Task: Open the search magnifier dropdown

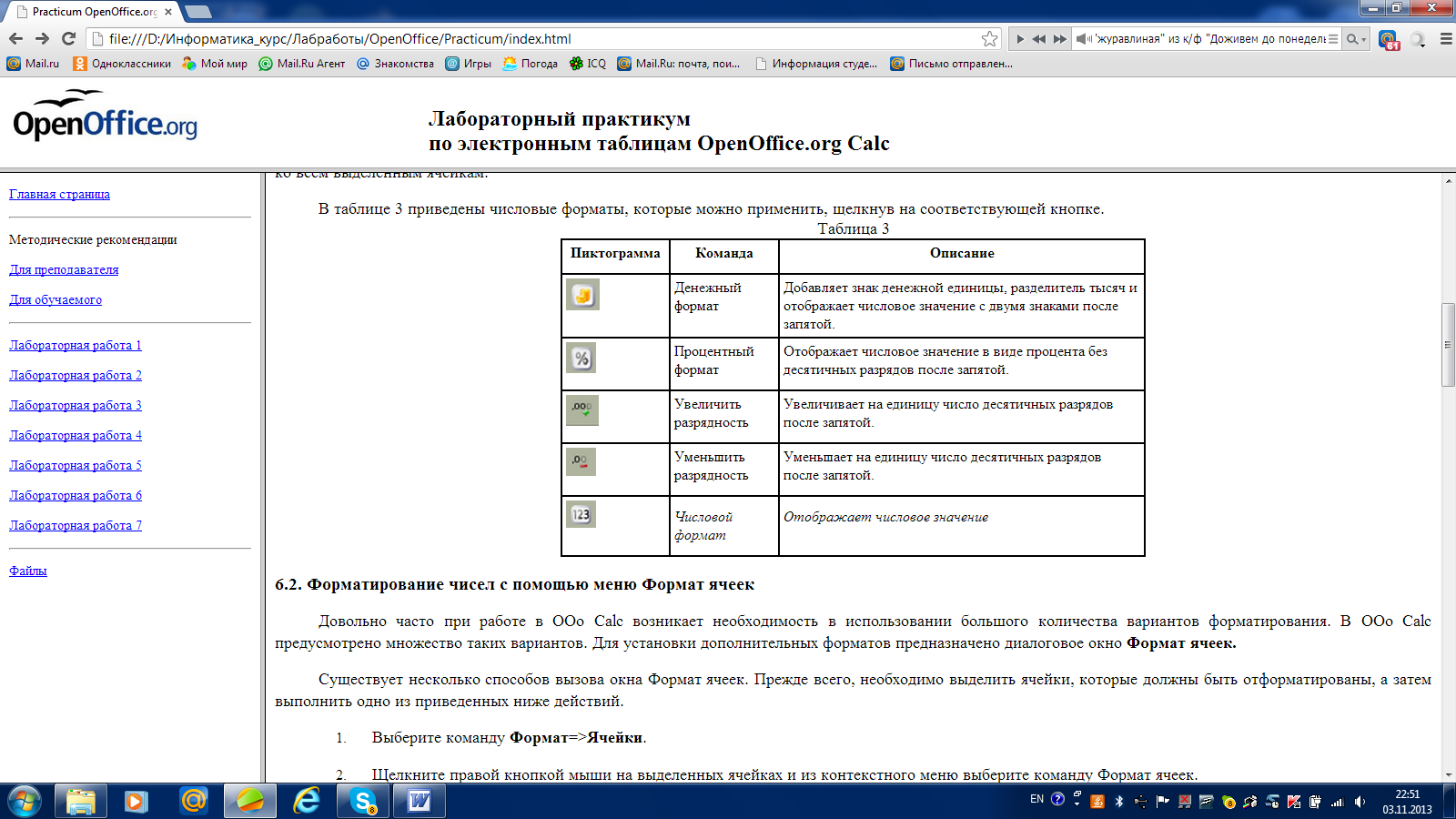Action: click(x=1356, y=39)
